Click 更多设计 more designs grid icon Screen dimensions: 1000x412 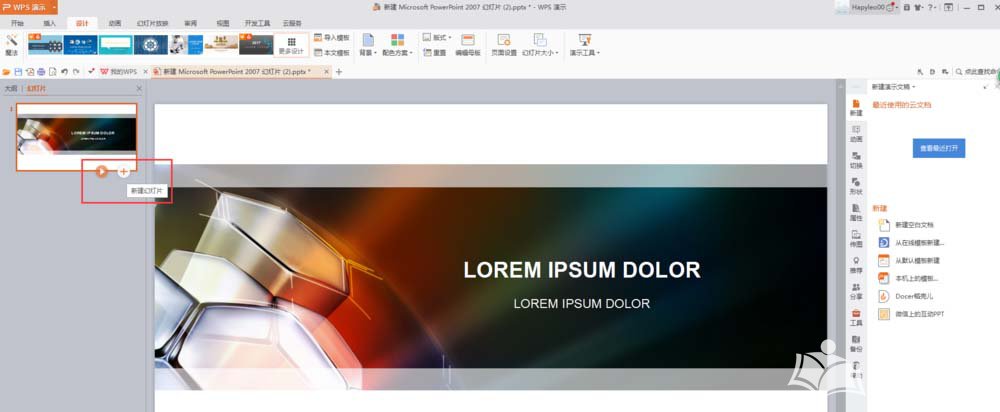pos(290,43)
